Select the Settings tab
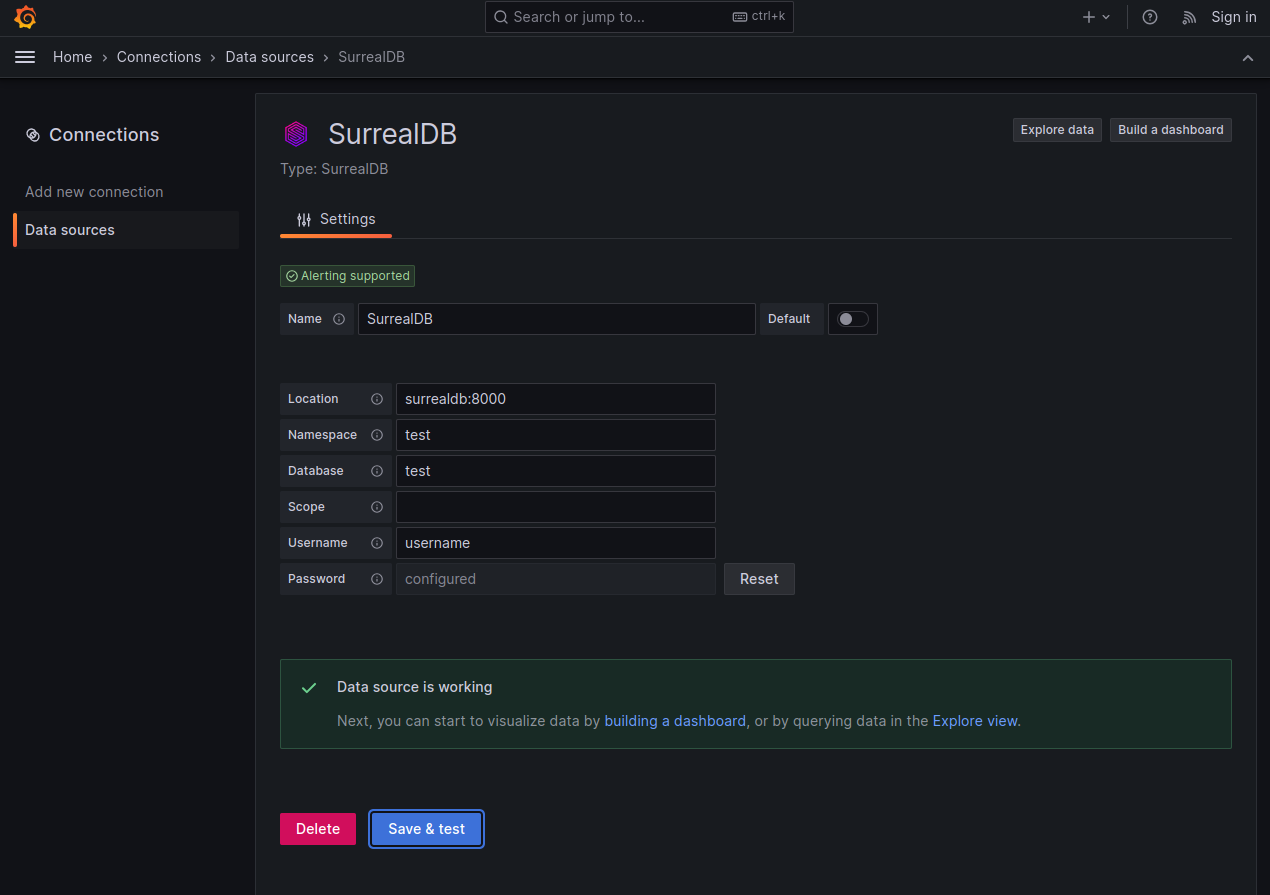The width and height of the screenshot is (1270, 895). click(x=336, y=219)
